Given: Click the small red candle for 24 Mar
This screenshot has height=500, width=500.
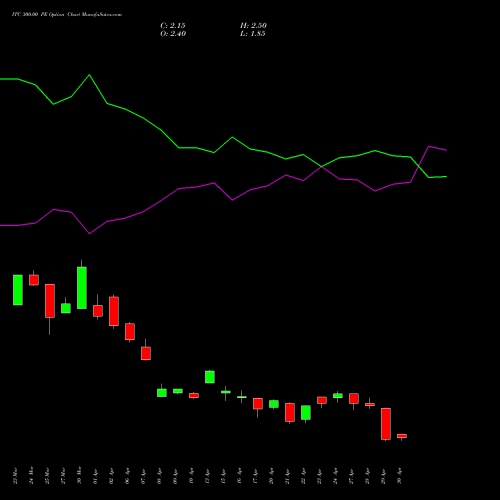Looking at the screenshot, I should (34, 280).
